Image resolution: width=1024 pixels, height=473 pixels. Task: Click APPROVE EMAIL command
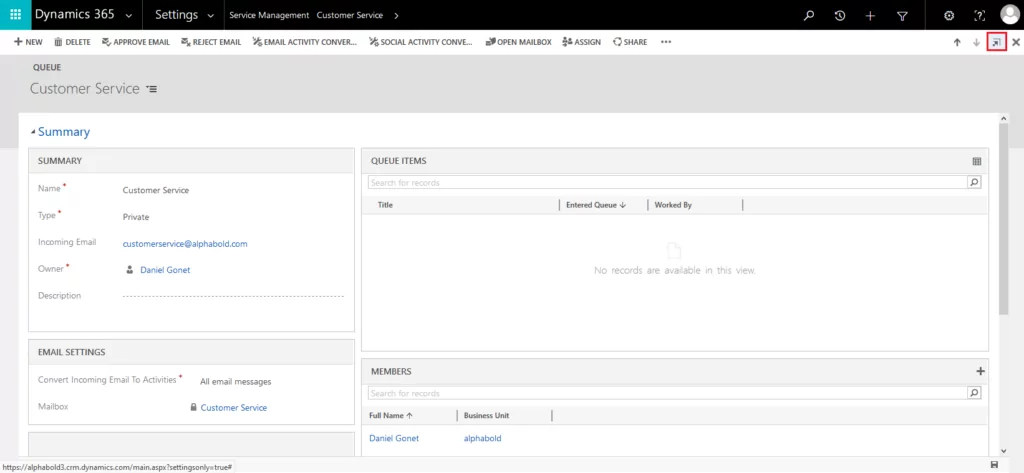(x=135, y=42)
